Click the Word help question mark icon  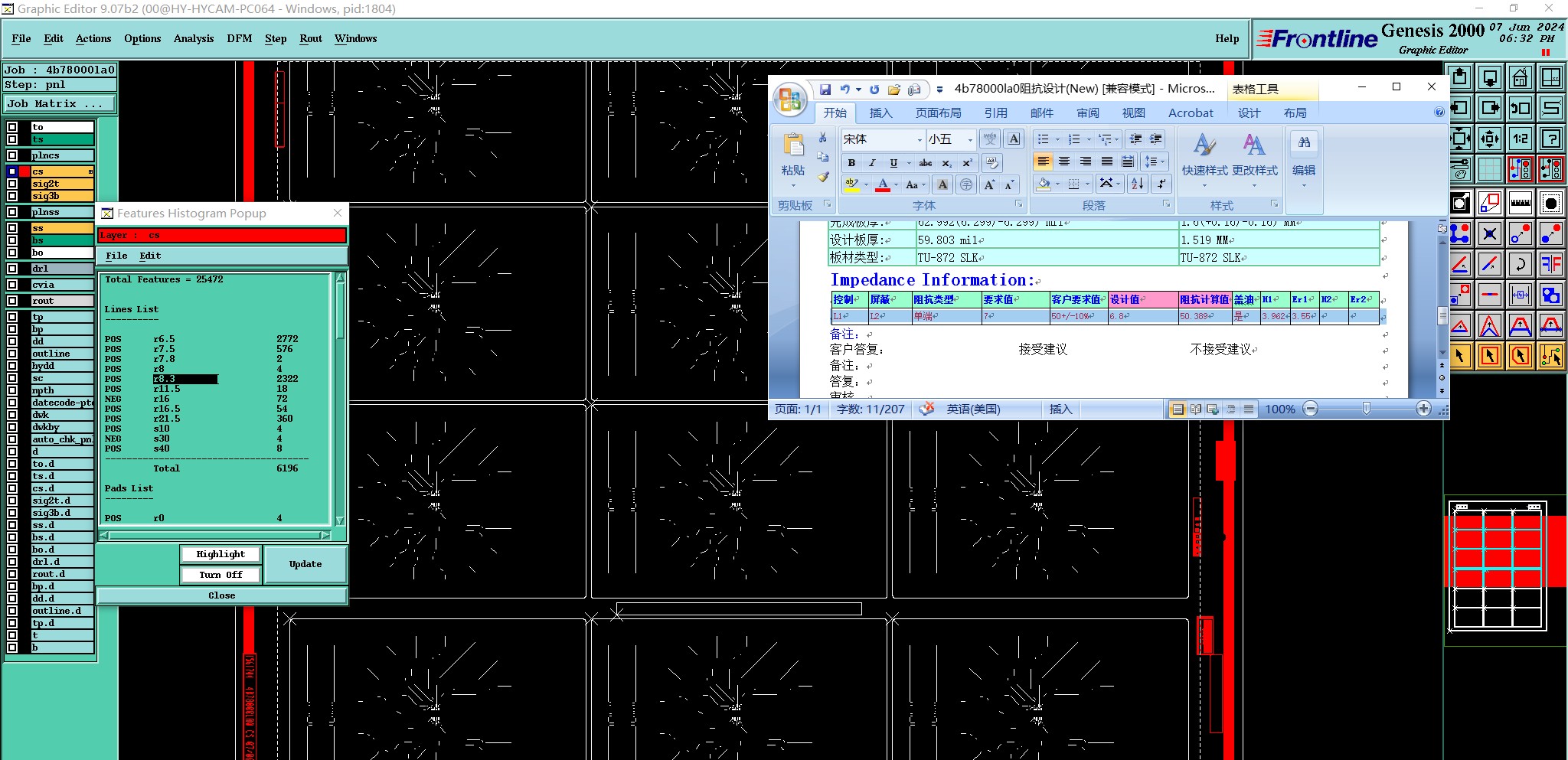point(1439,113)
